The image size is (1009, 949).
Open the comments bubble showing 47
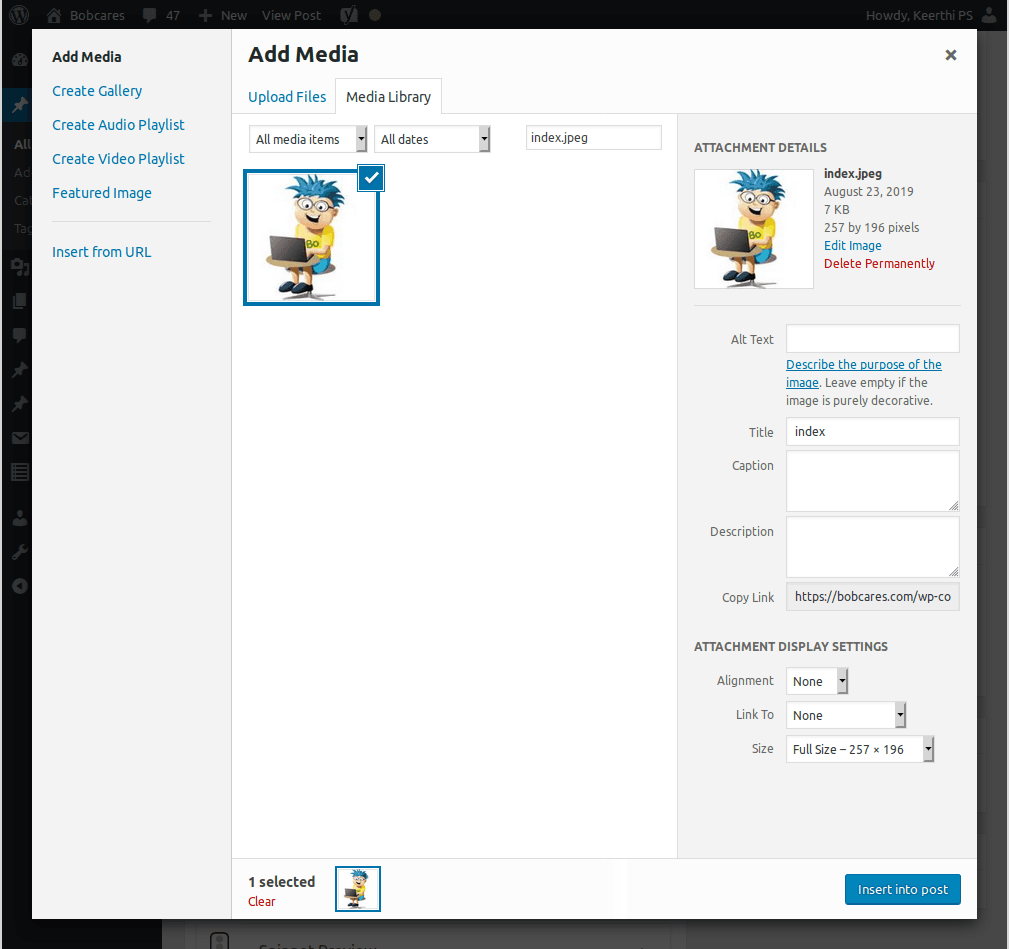click(150, 15)
